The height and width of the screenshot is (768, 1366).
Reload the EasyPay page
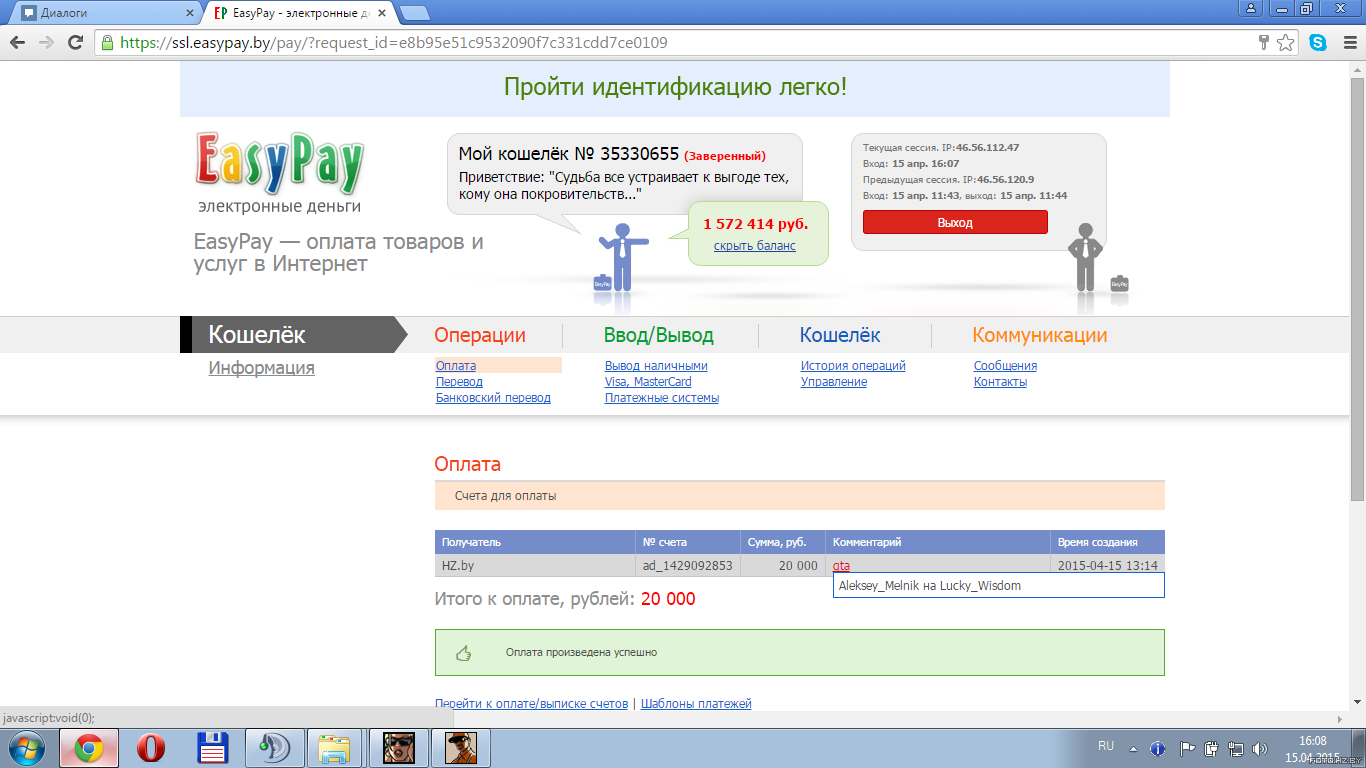pyautogui.click(x=75, y=43)
